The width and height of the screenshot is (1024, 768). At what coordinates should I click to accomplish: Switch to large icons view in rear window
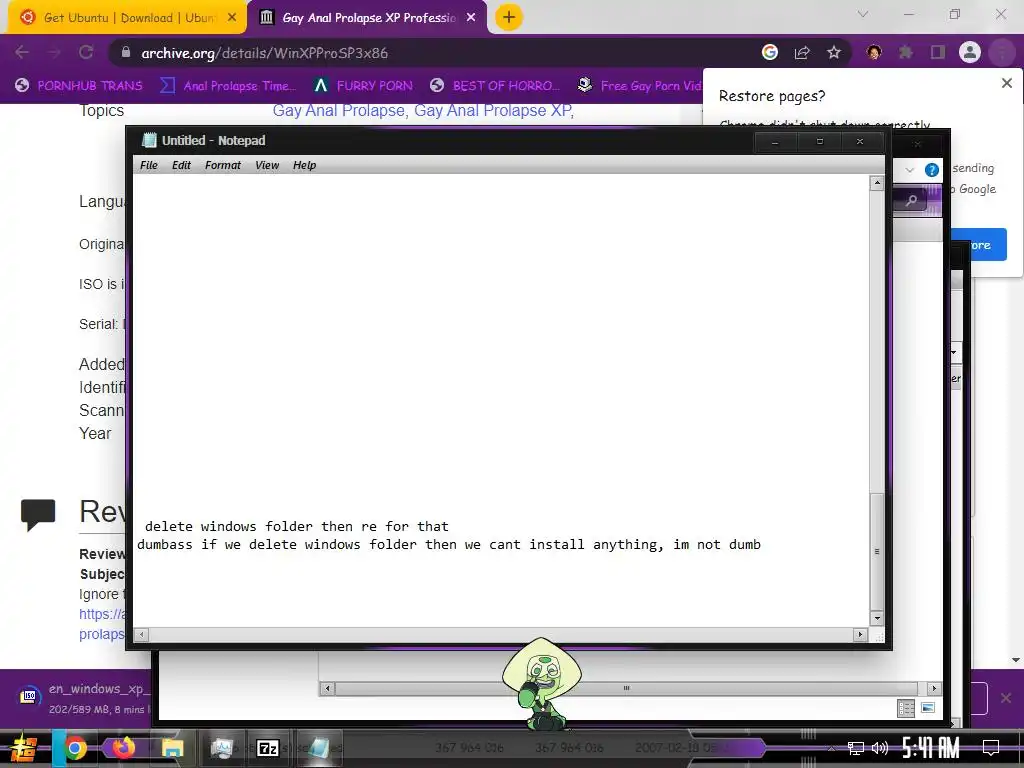(927, 708)
